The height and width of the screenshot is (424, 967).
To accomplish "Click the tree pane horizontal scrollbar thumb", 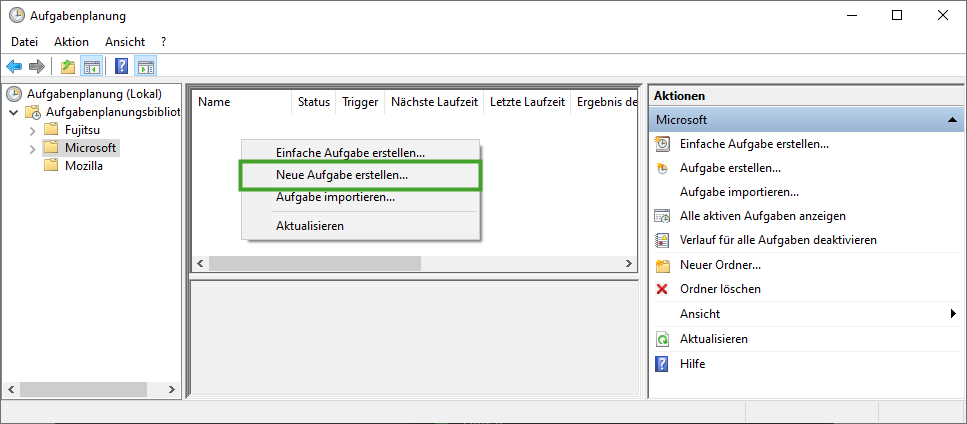I will click(83, 389).
